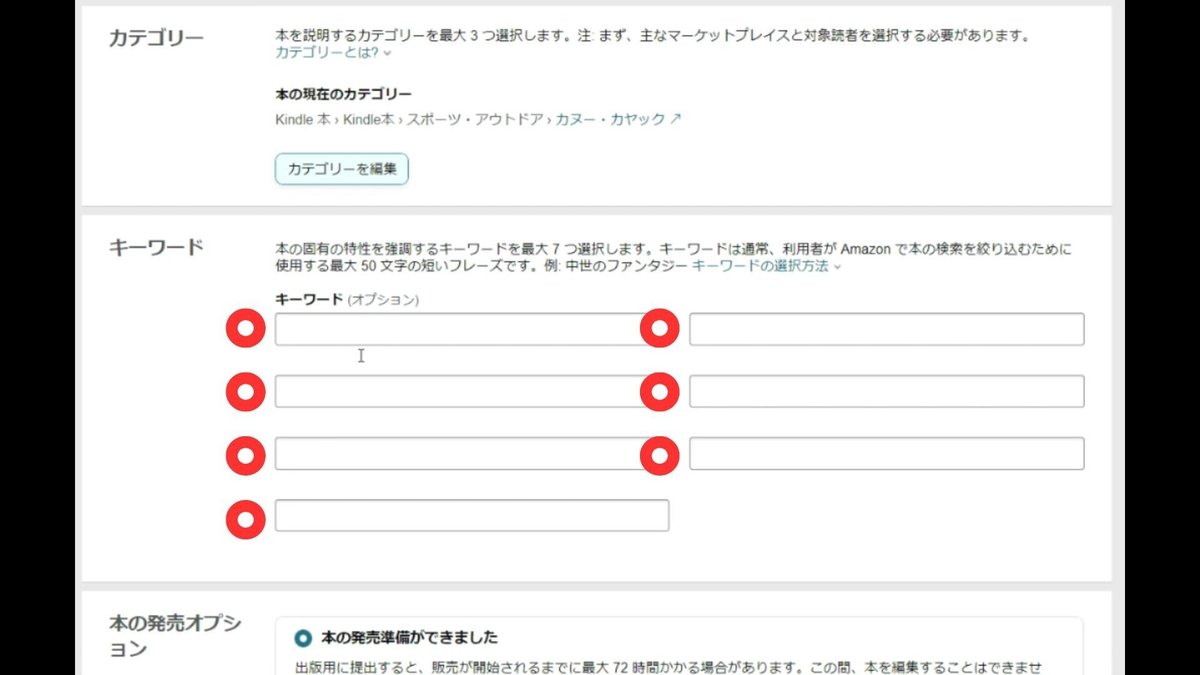Screen dimensions: 1200x675
Task: Click the external-link arrow after カヌー・カヤック
Action: point(676,119)
